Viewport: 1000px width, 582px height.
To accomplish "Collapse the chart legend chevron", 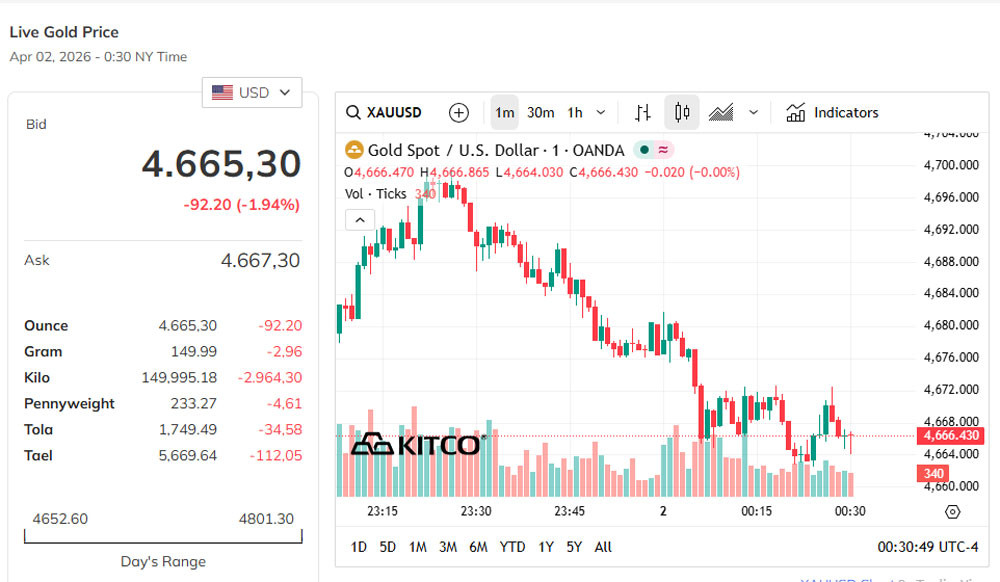I will 359,219.
